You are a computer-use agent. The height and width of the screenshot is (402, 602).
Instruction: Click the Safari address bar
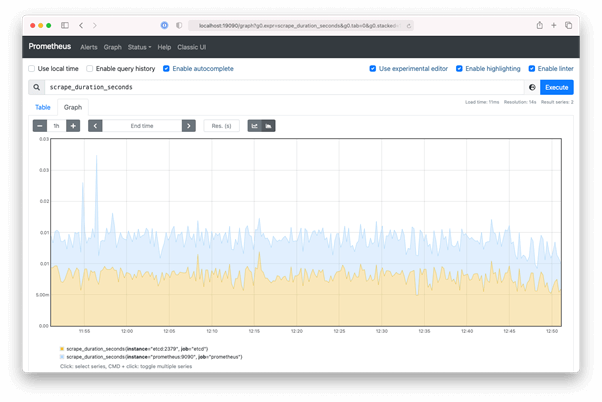[x=301, y=26]
